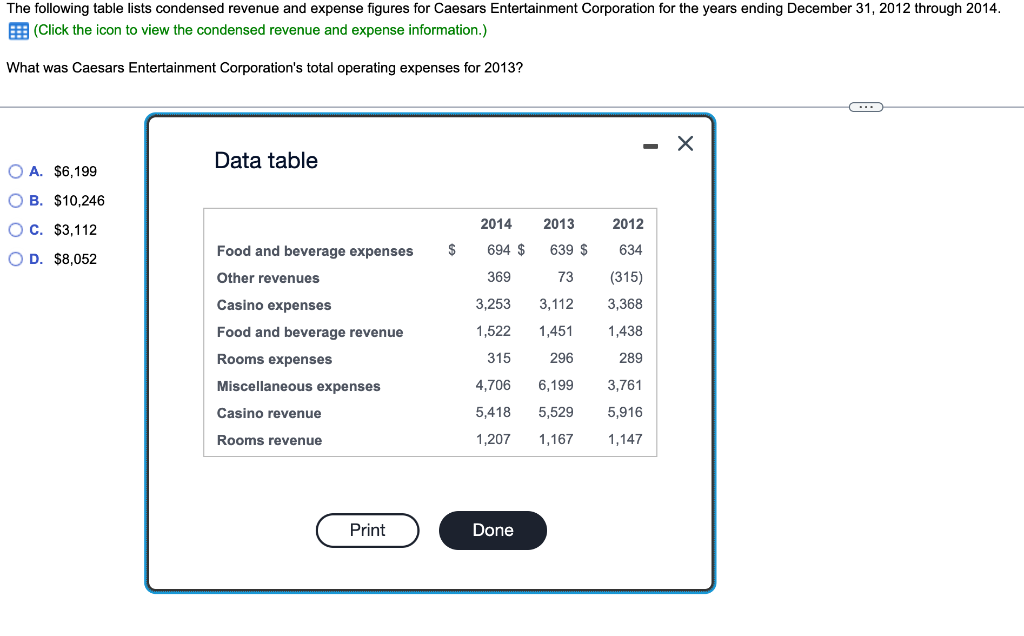Click the Casino revenue row label

(x=269, y=413)
